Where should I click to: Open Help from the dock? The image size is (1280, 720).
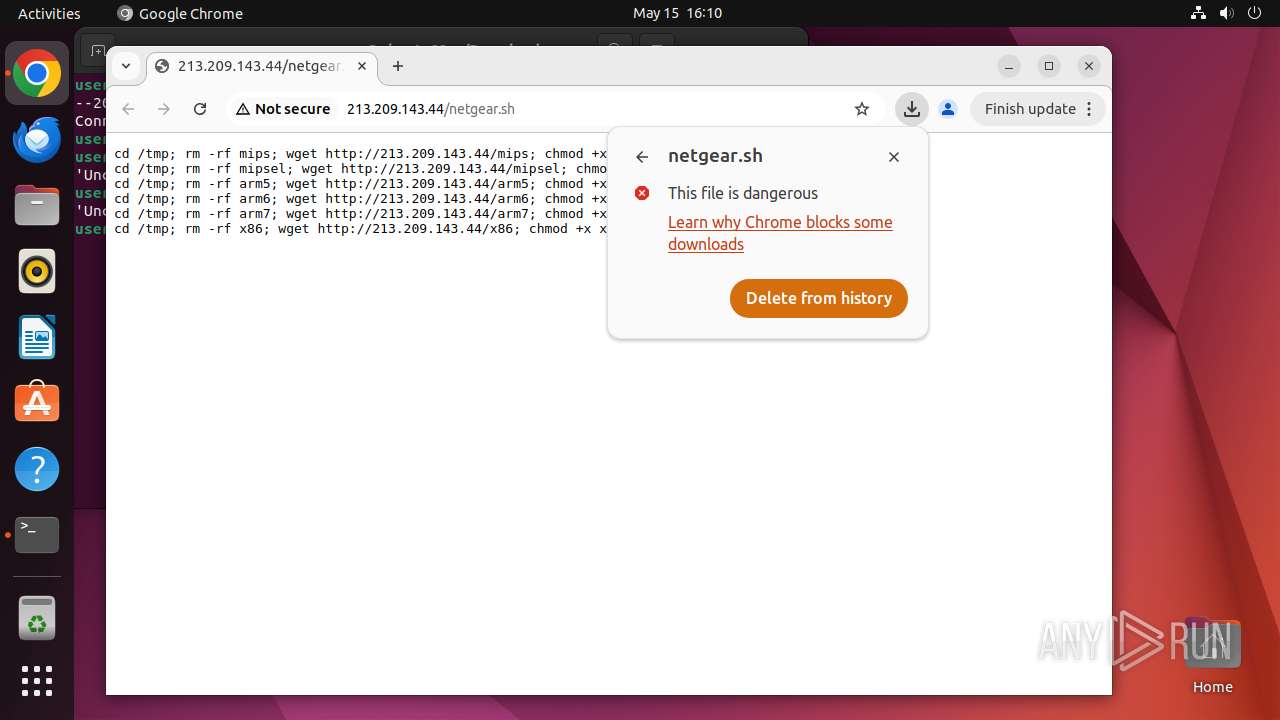pyautogui.click(x=37, y=469)
